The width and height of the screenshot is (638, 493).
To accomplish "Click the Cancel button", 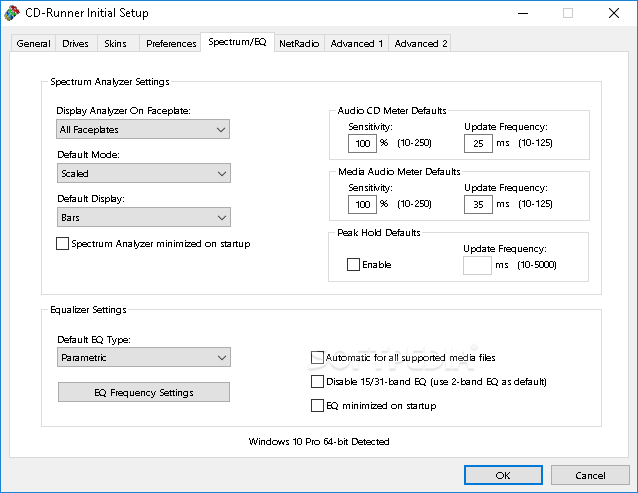I will tap(590, 475).
